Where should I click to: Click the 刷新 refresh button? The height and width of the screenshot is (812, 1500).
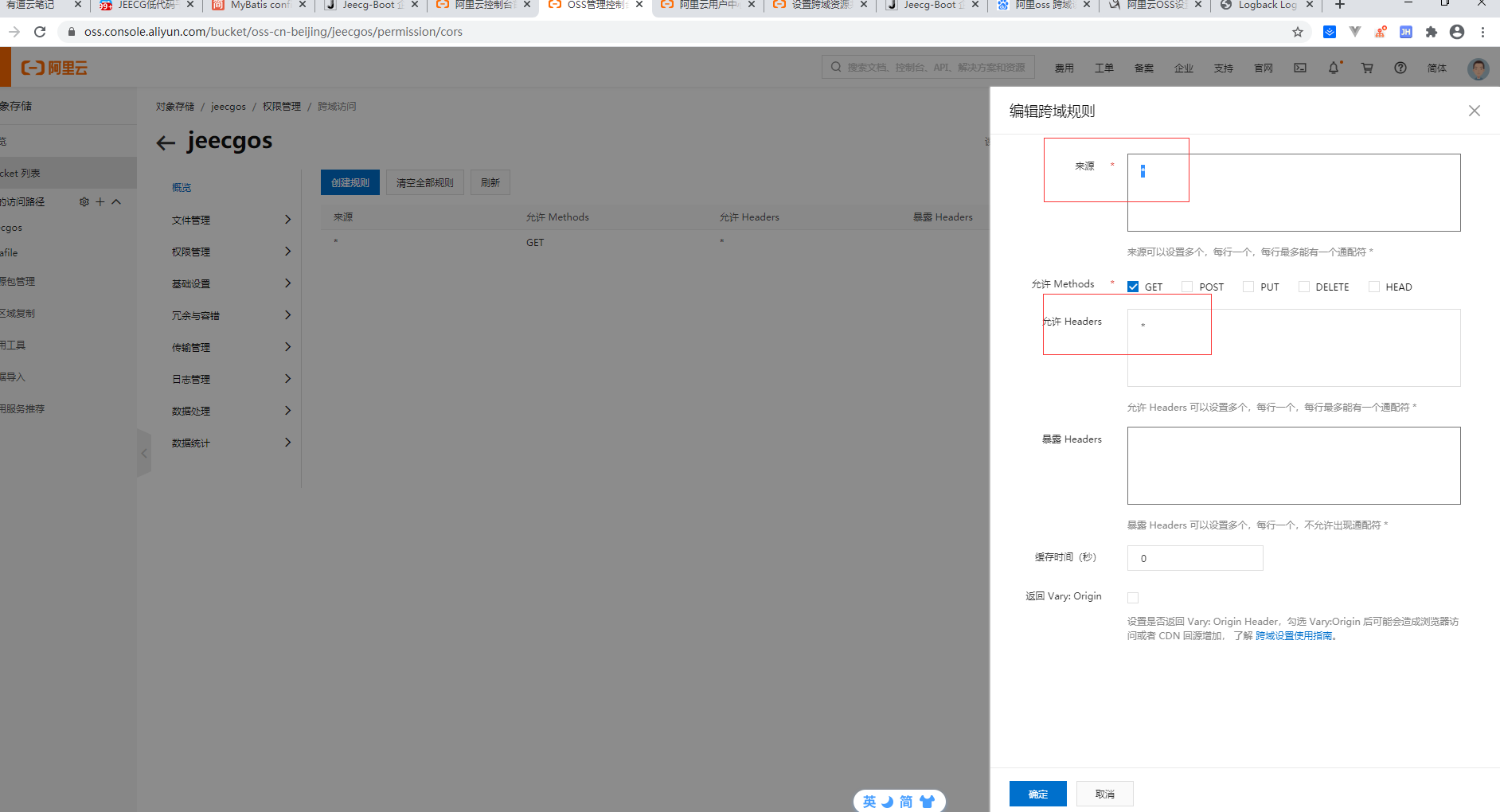pos(490,182)
